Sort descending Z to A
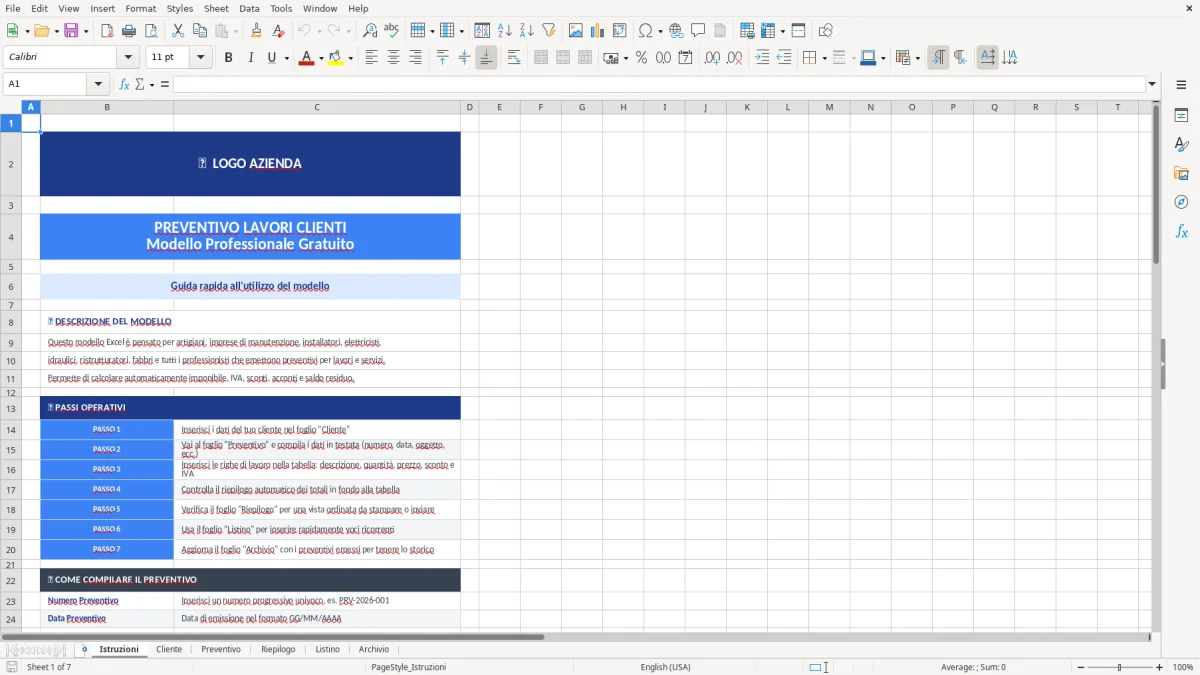 [x=526, y=31]
